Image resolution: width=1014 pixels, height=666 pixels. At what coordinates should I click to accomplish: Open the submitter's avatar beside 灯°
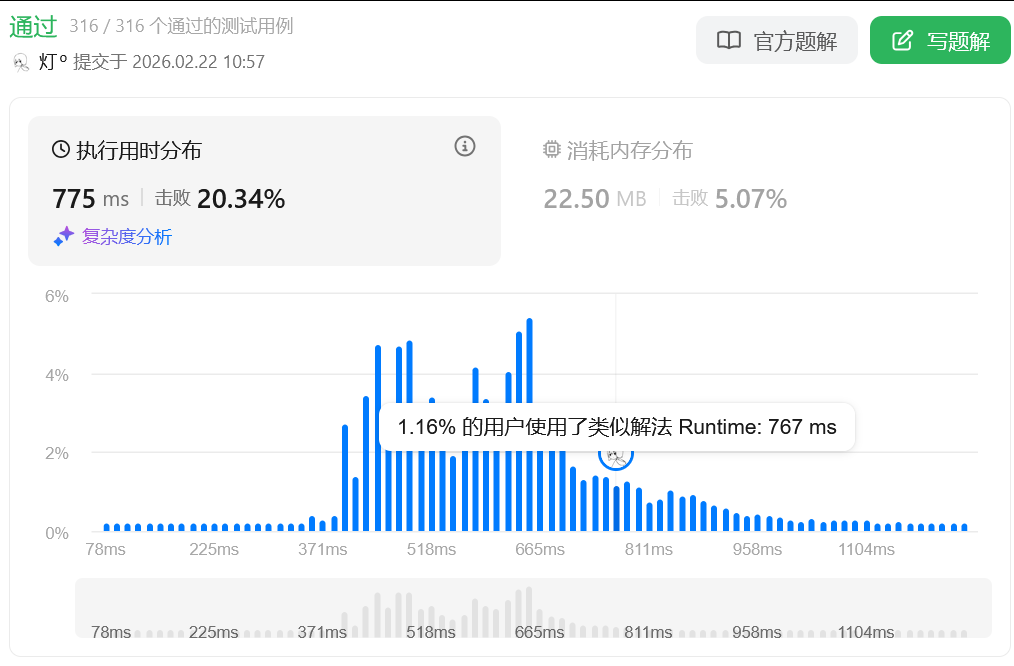(x=21, y=62)
